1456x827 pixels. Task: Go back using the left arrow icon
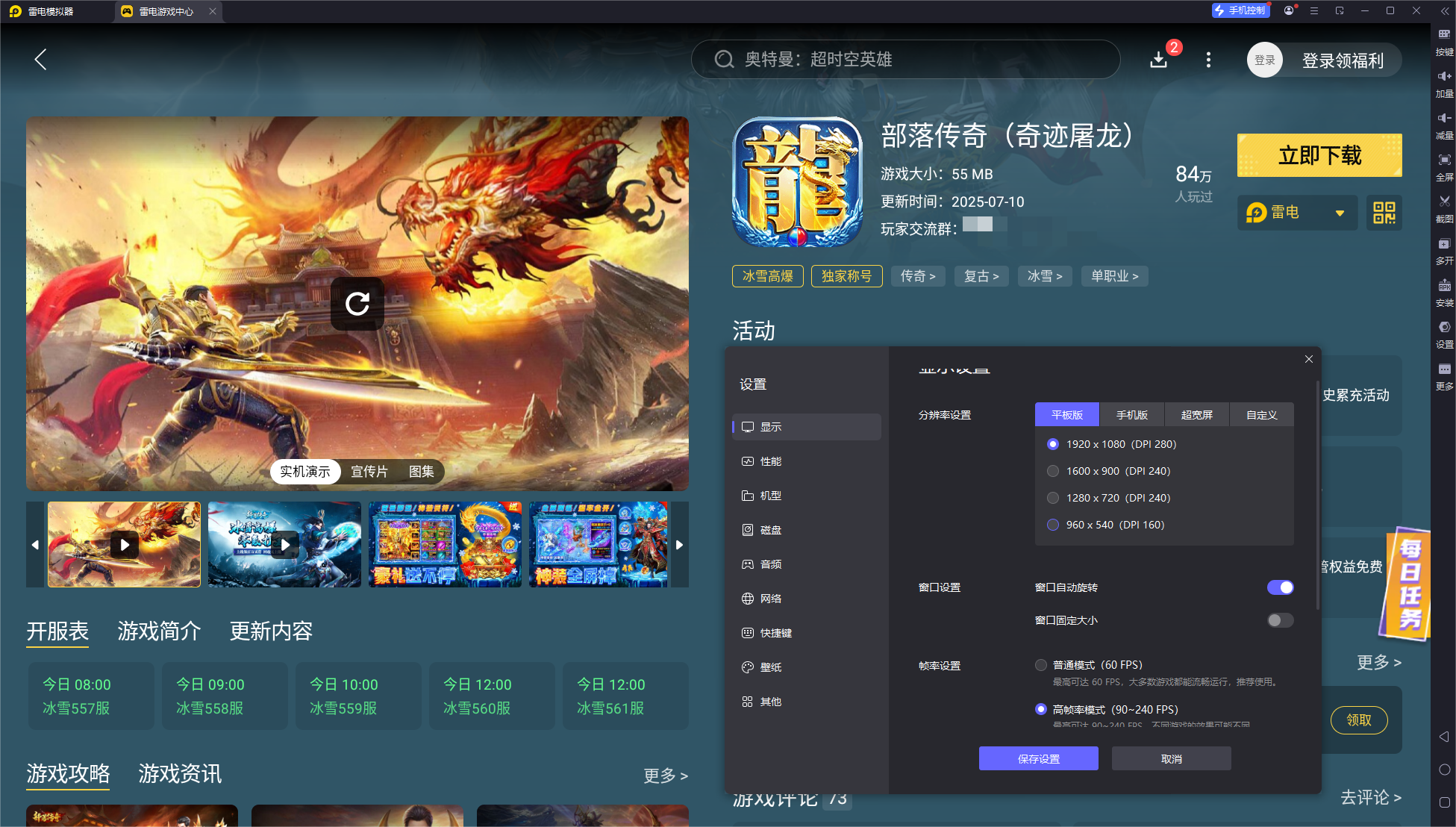pos(40,60)
